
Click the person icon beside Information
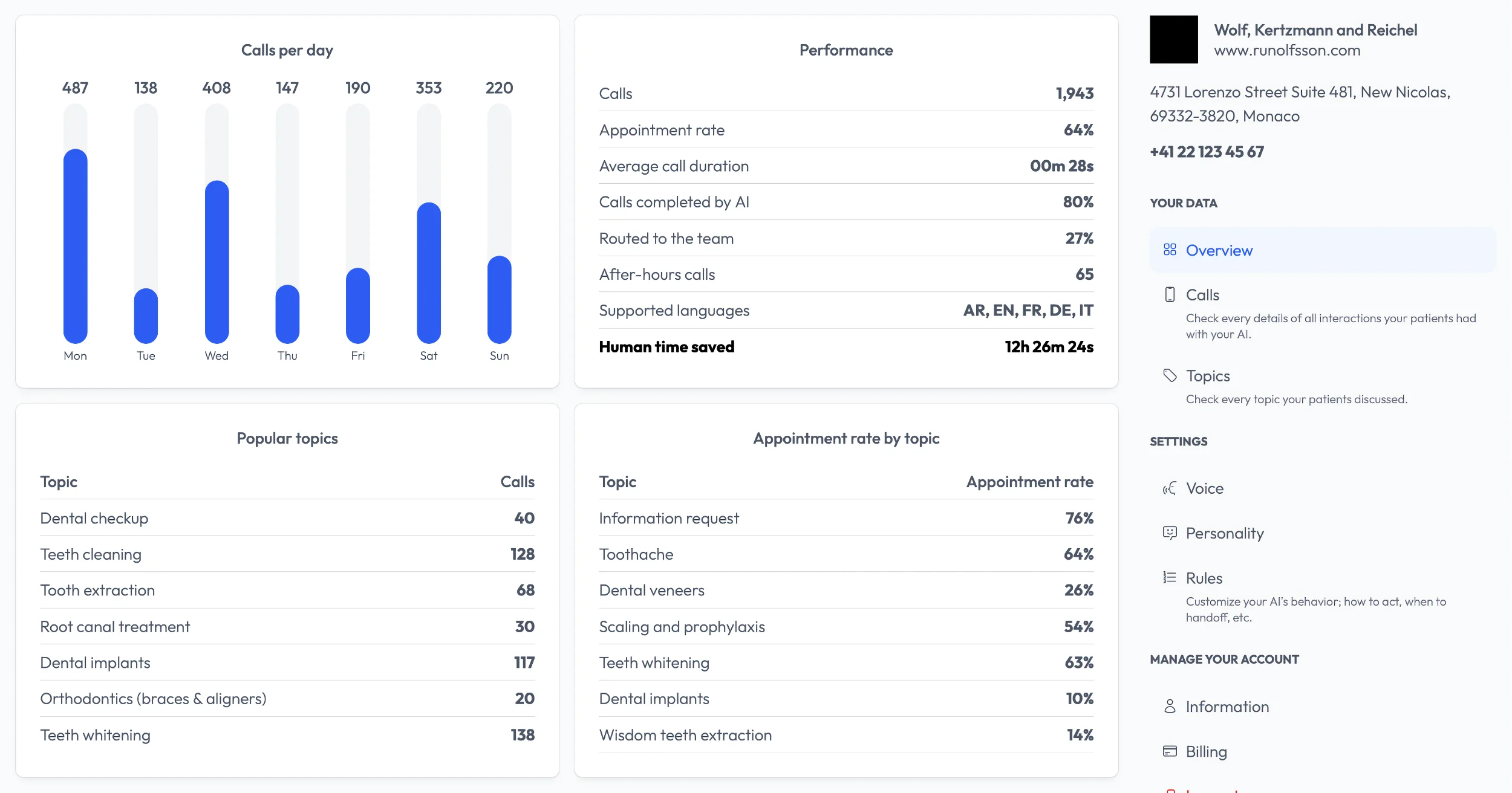[1170, 706]
